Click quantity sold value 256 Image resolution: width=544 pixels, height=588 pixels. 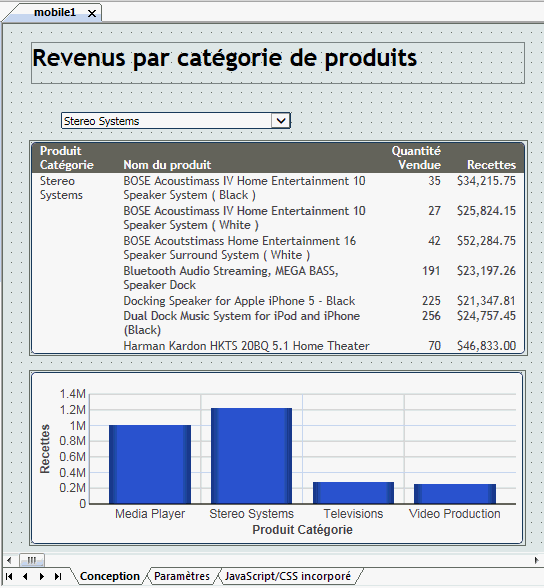pos(431,316)
